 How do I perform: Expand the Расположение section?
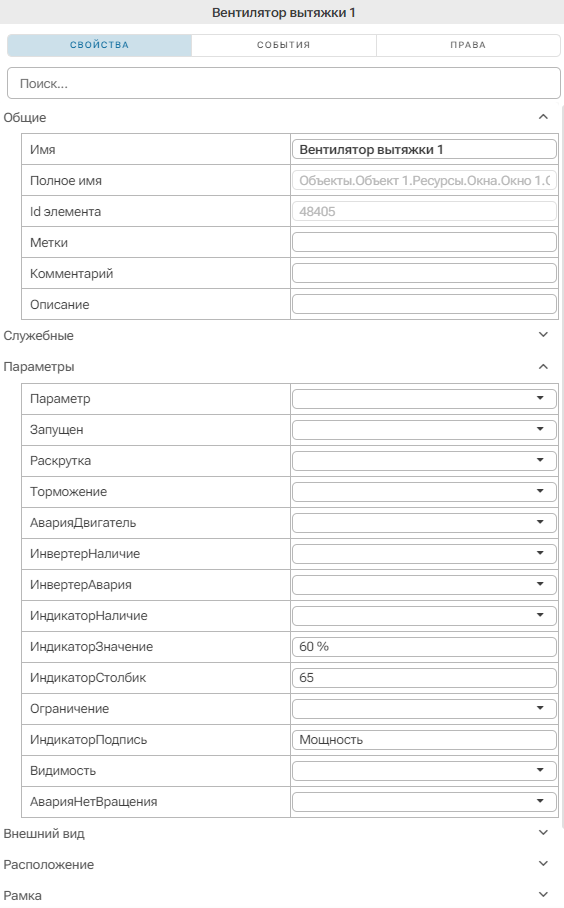coord(543,864)
